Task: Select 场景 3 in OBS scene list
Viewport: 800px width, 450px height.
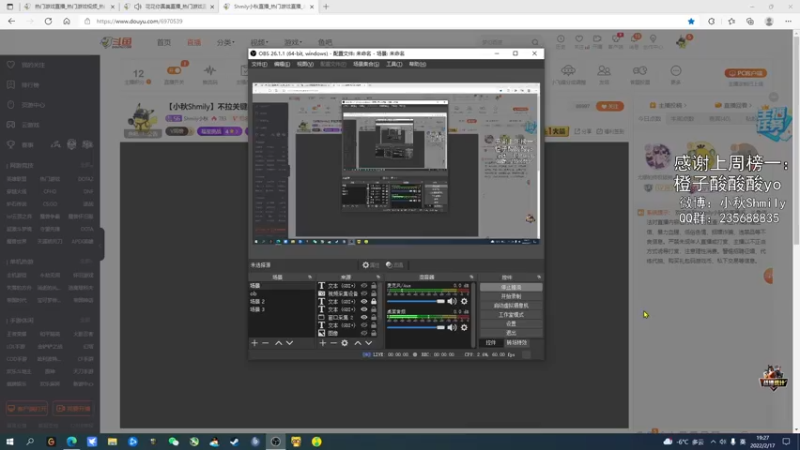Action: pyautogui.click(x=281, y=309)
